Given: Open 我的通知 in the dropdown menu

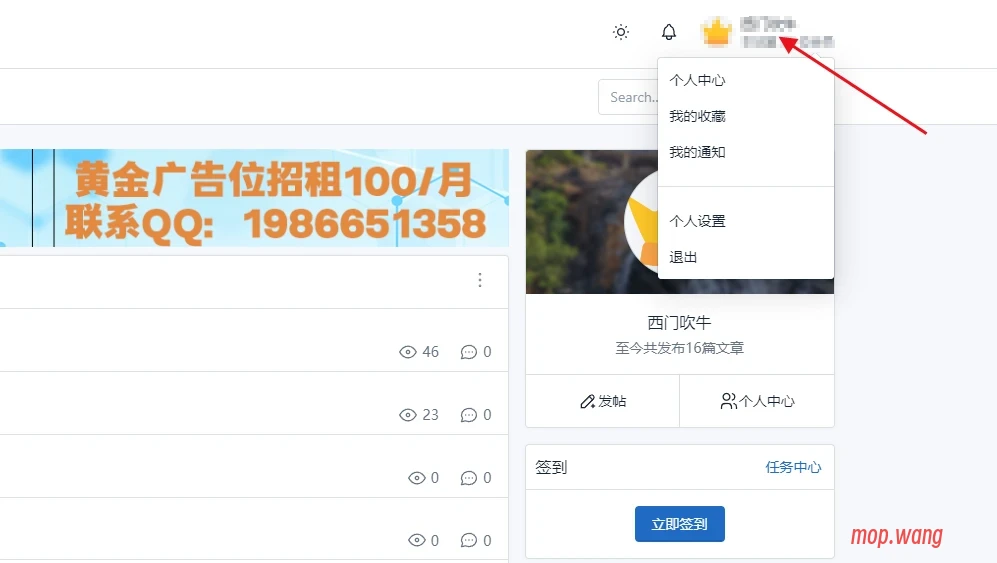Looking at the screenshot, I should pyautogui.click(x=697, y=152).
